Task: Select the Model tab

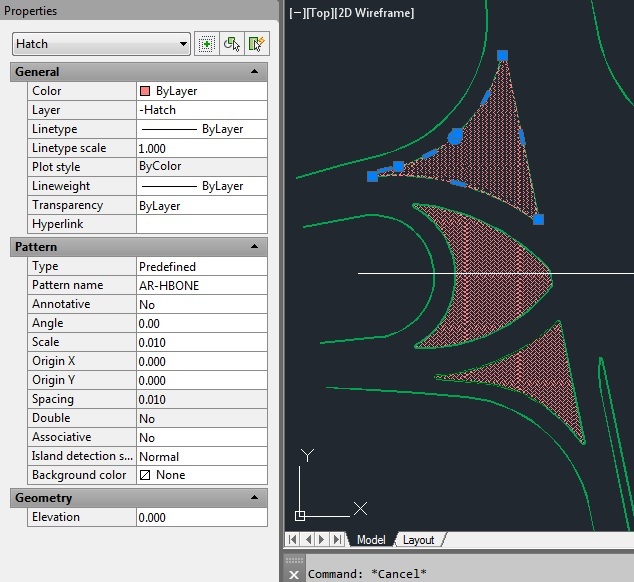Action: [x=371, y=540]
